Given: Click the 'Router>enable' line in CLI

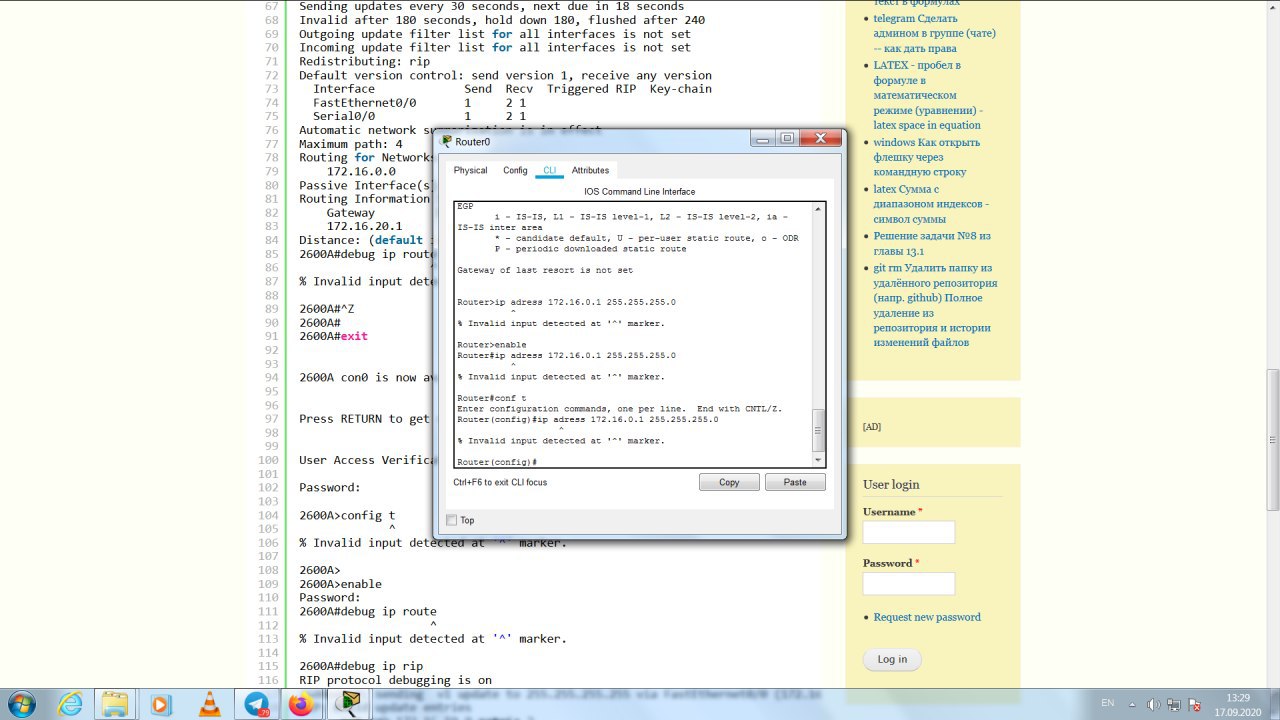Looking at the screenshot, I should [492, 345].
